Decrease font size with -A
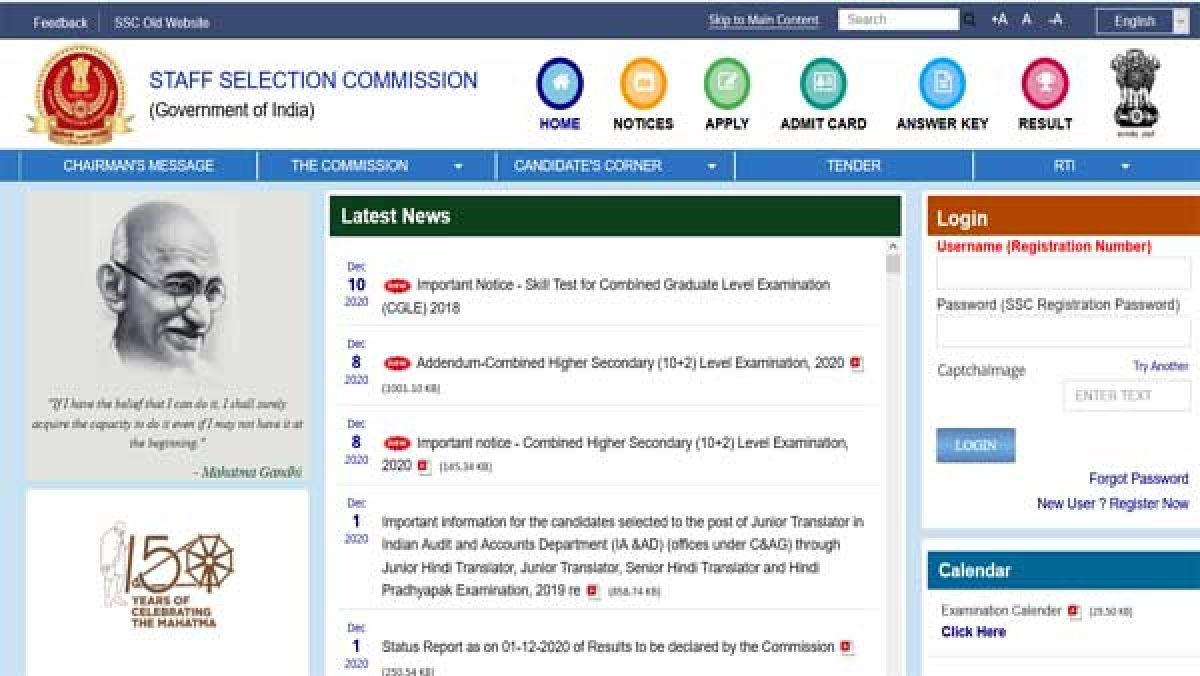The image size is (1200, 676). (1055, 20)
